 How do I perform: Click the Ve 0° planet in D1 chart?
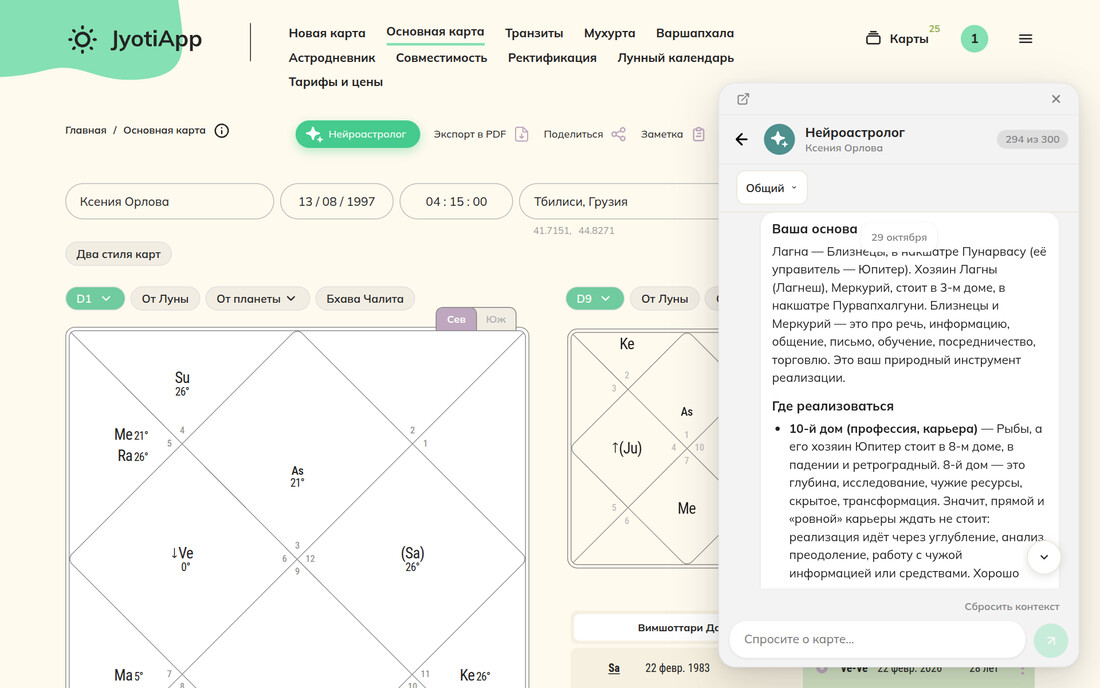pyautogui.click(x=182, y=559)
